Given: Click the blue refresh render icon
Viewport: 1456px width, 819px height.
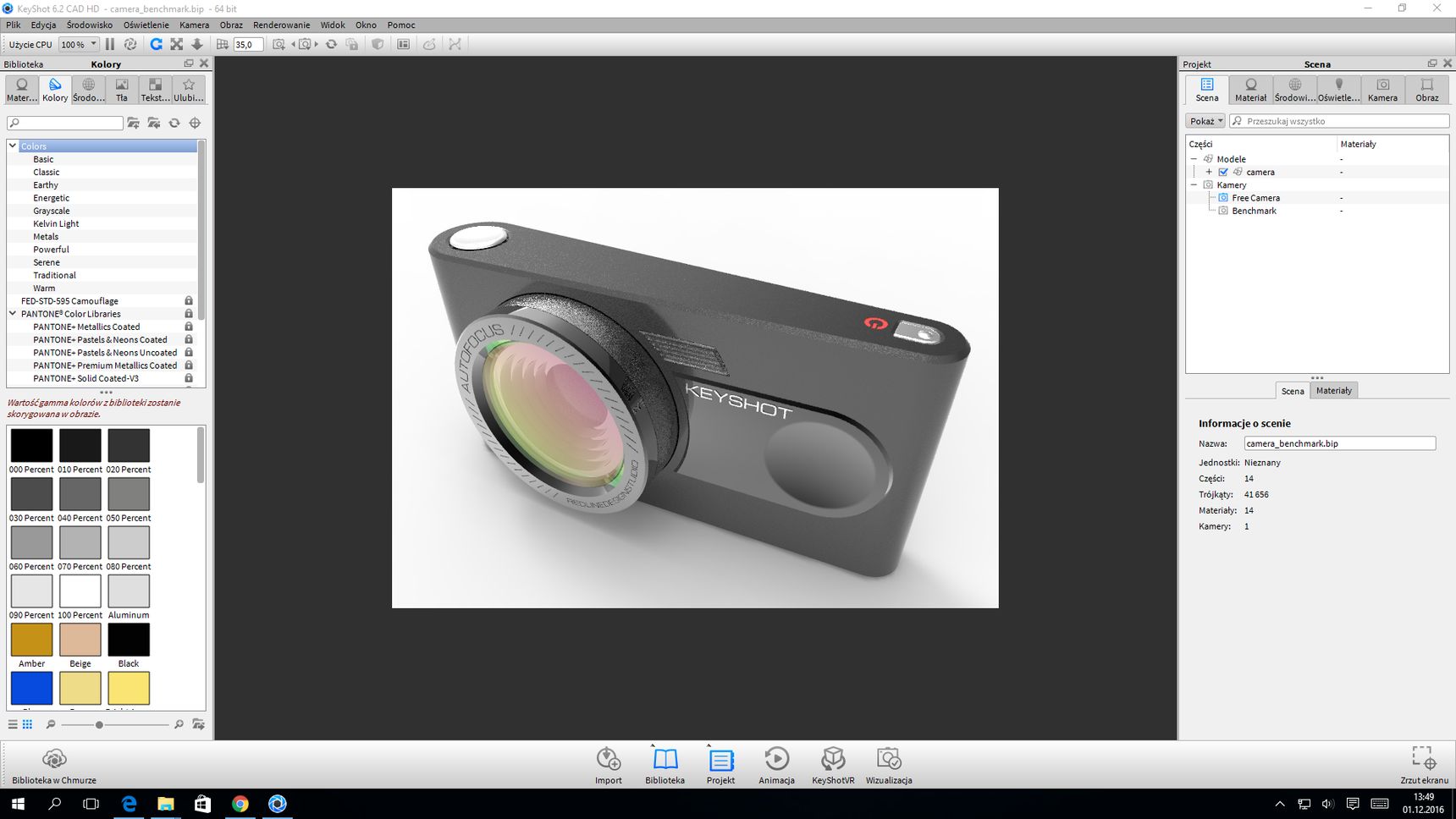Looking at the screenshot, I should (x=156, y=44).
